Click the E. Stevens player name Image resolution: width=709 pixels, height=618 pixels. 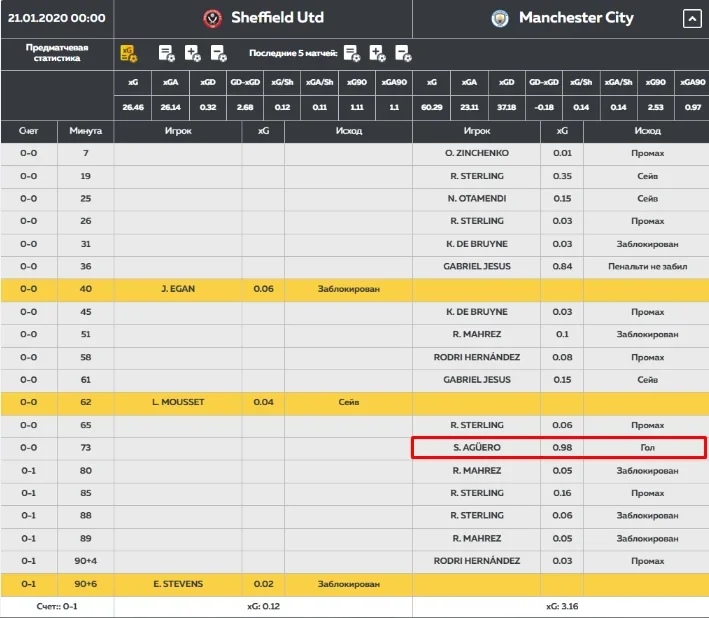177,583
